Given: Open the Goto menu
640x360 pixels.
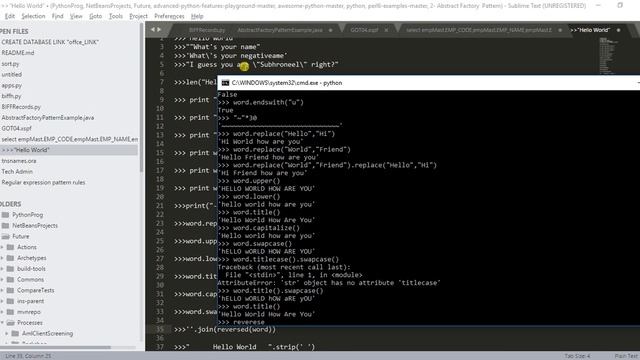Looking at the screenshot, I should pos(96,16).
